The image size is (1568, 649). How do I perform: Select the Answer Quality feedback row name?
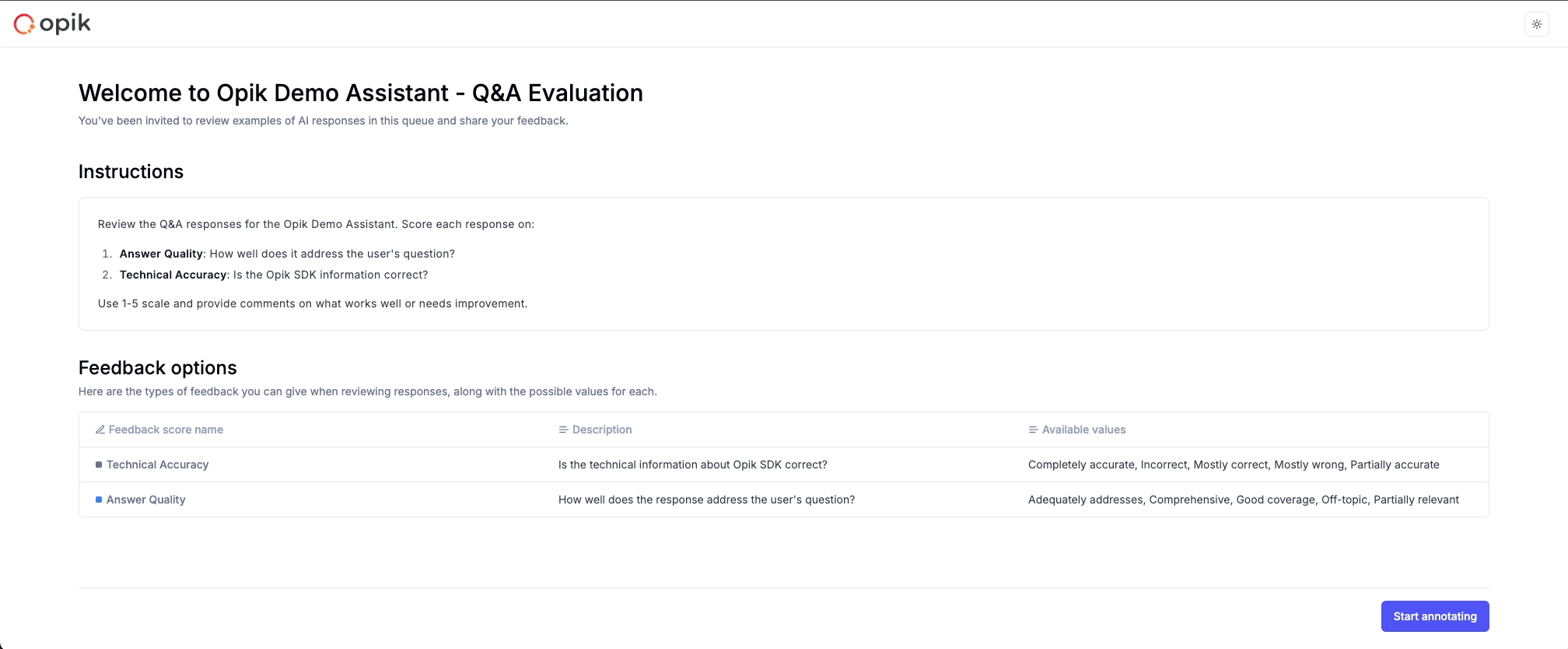(146, 500)
